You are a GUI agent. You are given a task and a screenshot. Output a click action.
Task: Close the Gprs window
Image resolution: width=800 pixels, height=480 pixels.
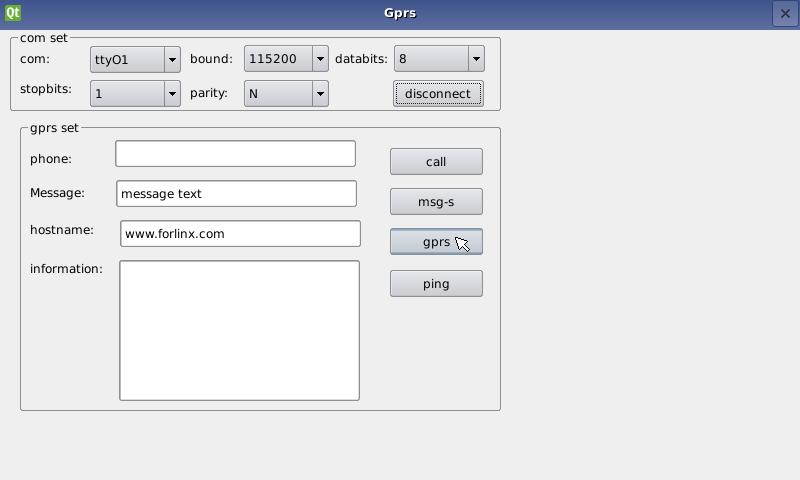(785, 13)
